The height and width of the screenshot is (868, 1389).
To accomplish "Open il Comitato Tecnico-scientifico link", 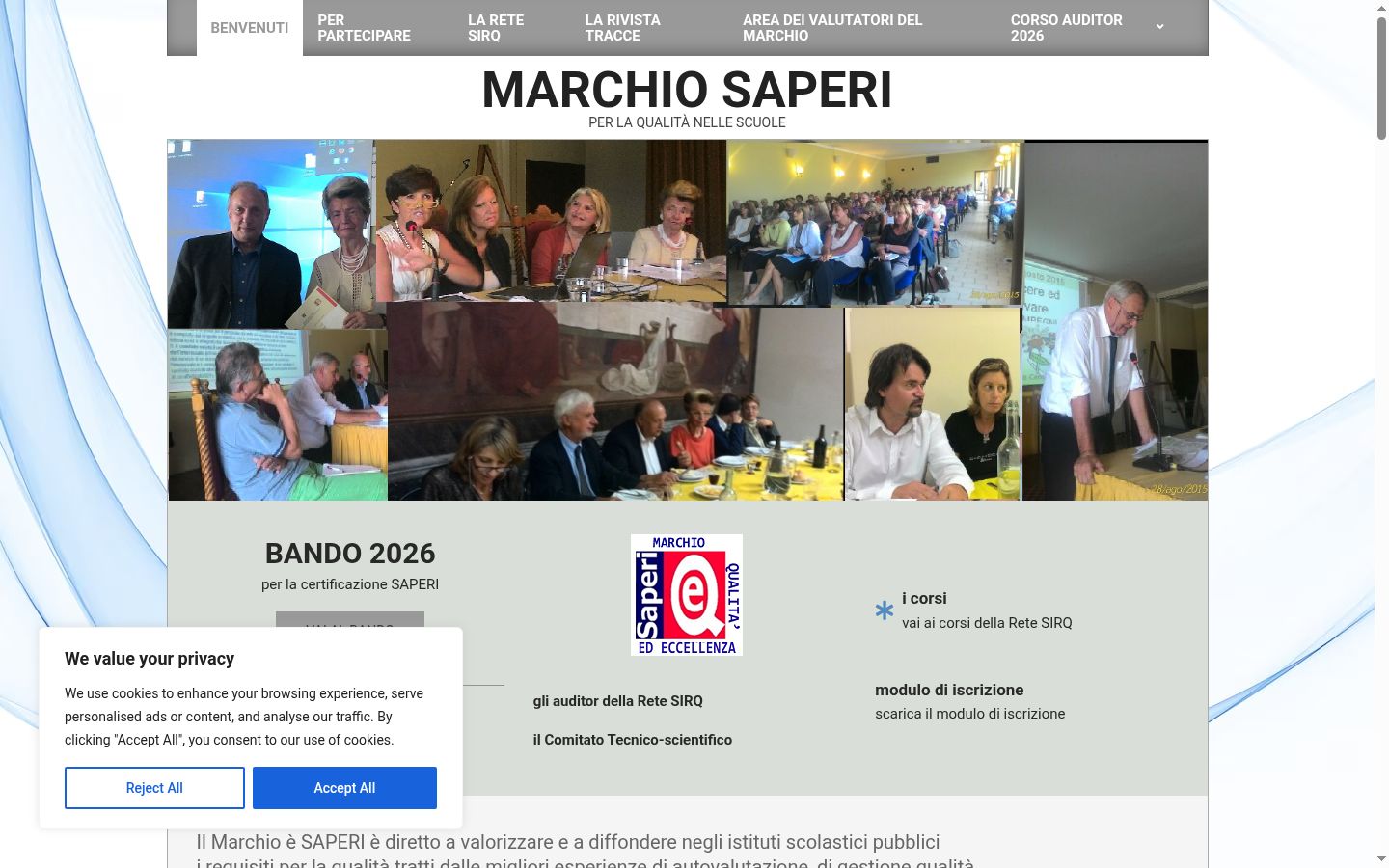I will coord(632,740).
